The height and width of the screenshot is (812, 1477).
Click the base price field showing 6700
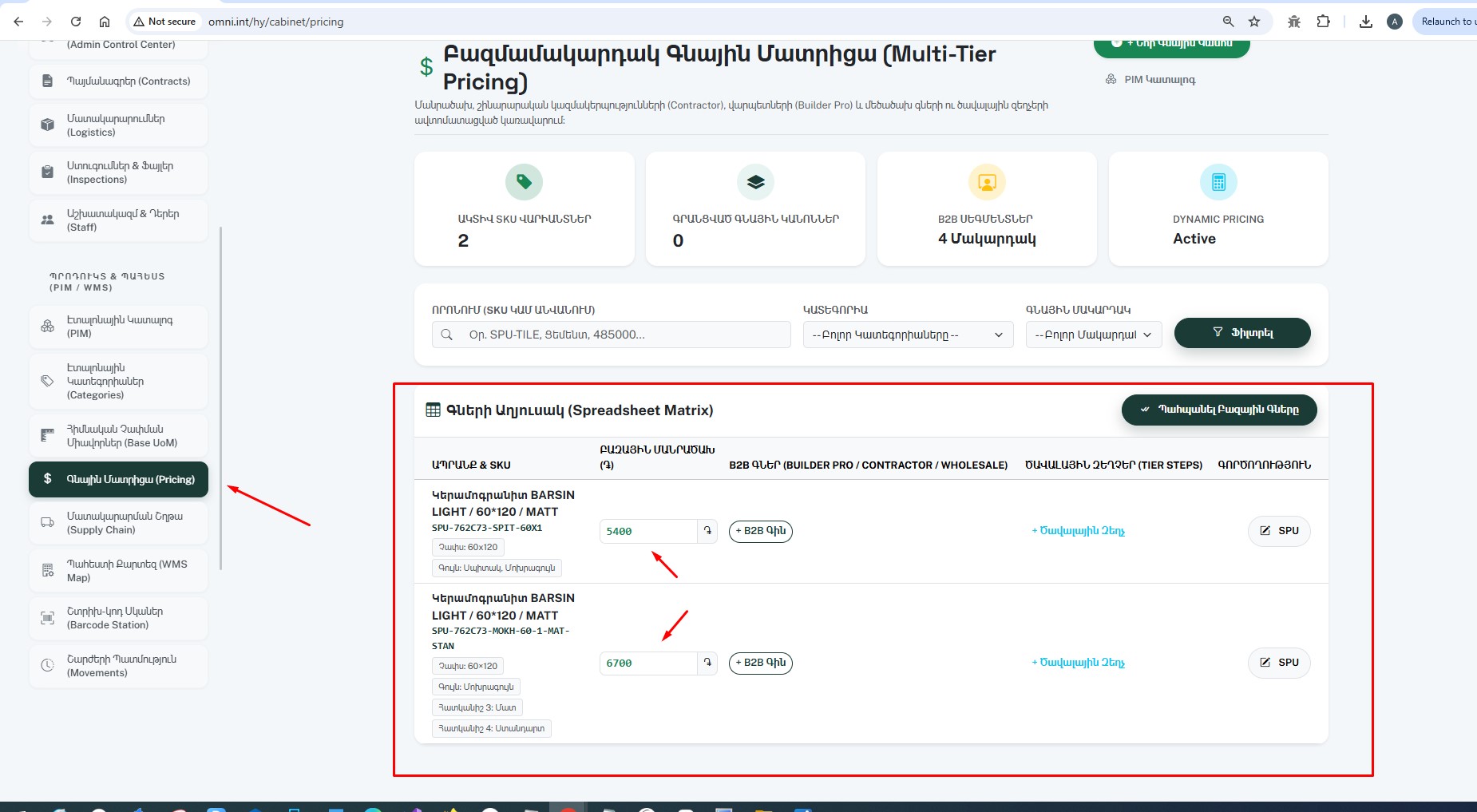(648, 663)
